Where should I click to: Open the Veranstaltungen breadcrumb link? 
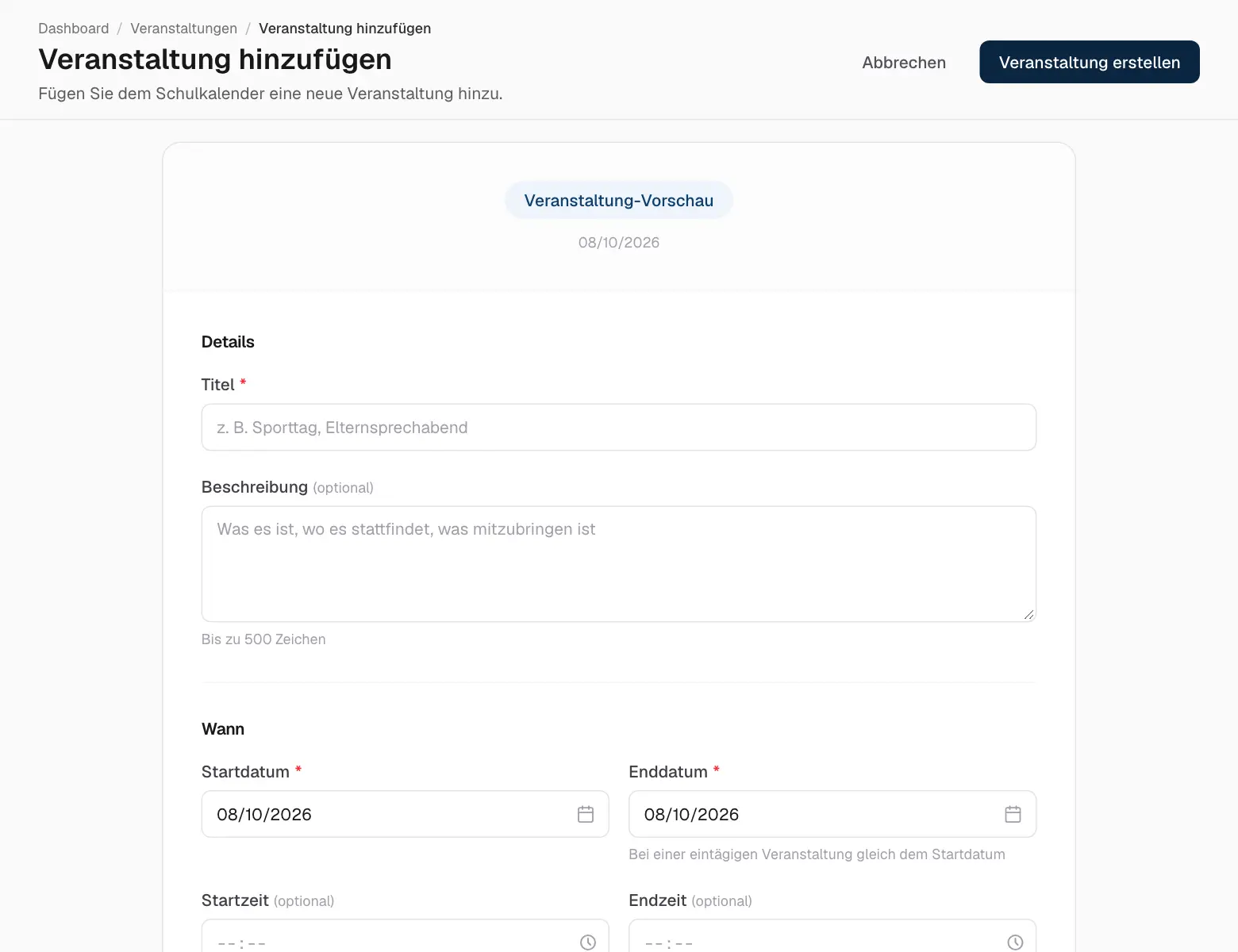pyautogui.click(x=183, y=29)
